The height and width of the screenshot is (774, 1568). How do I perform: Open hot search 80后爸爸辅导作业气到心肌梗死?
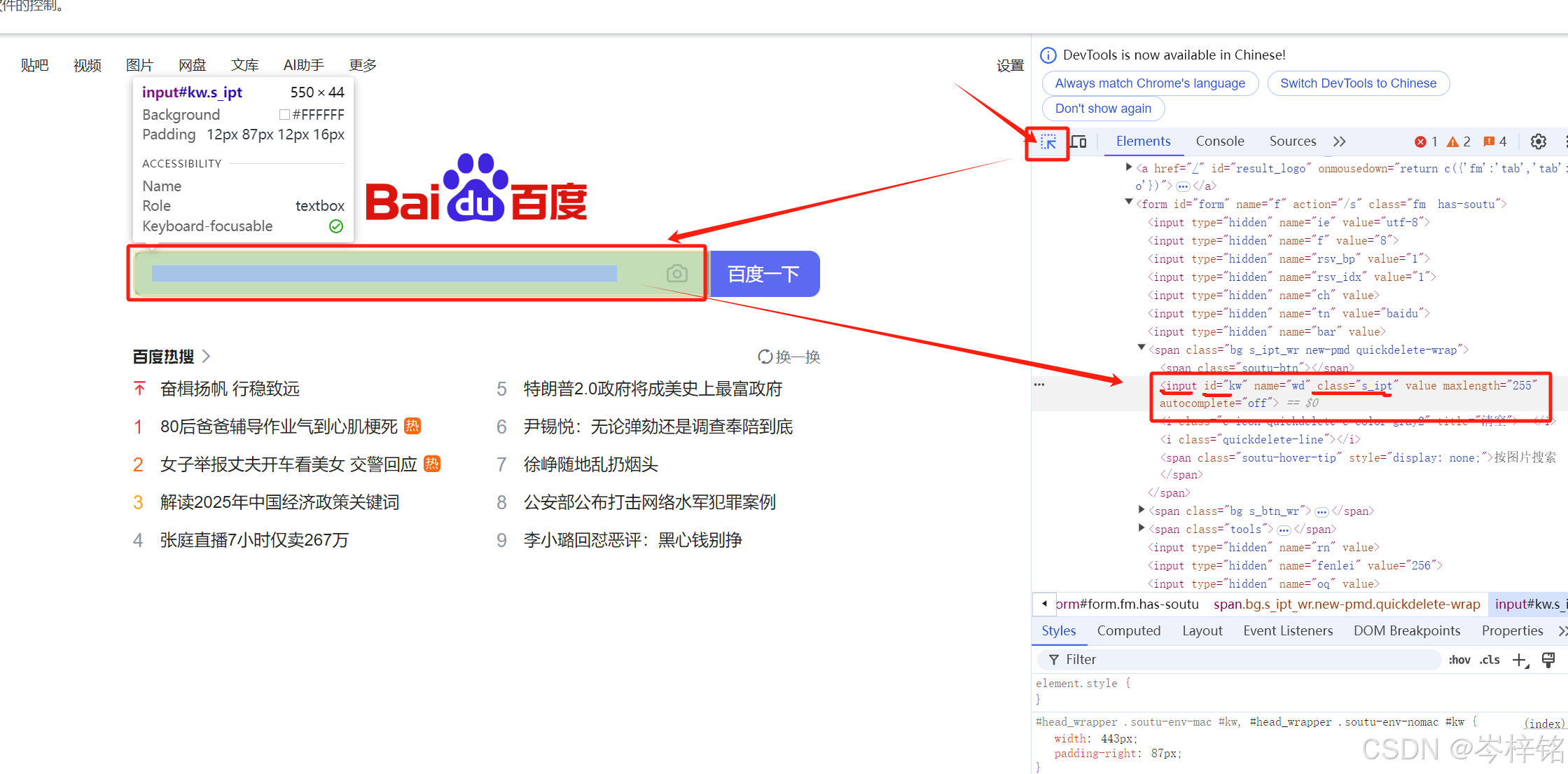click(x=279, y=427)
